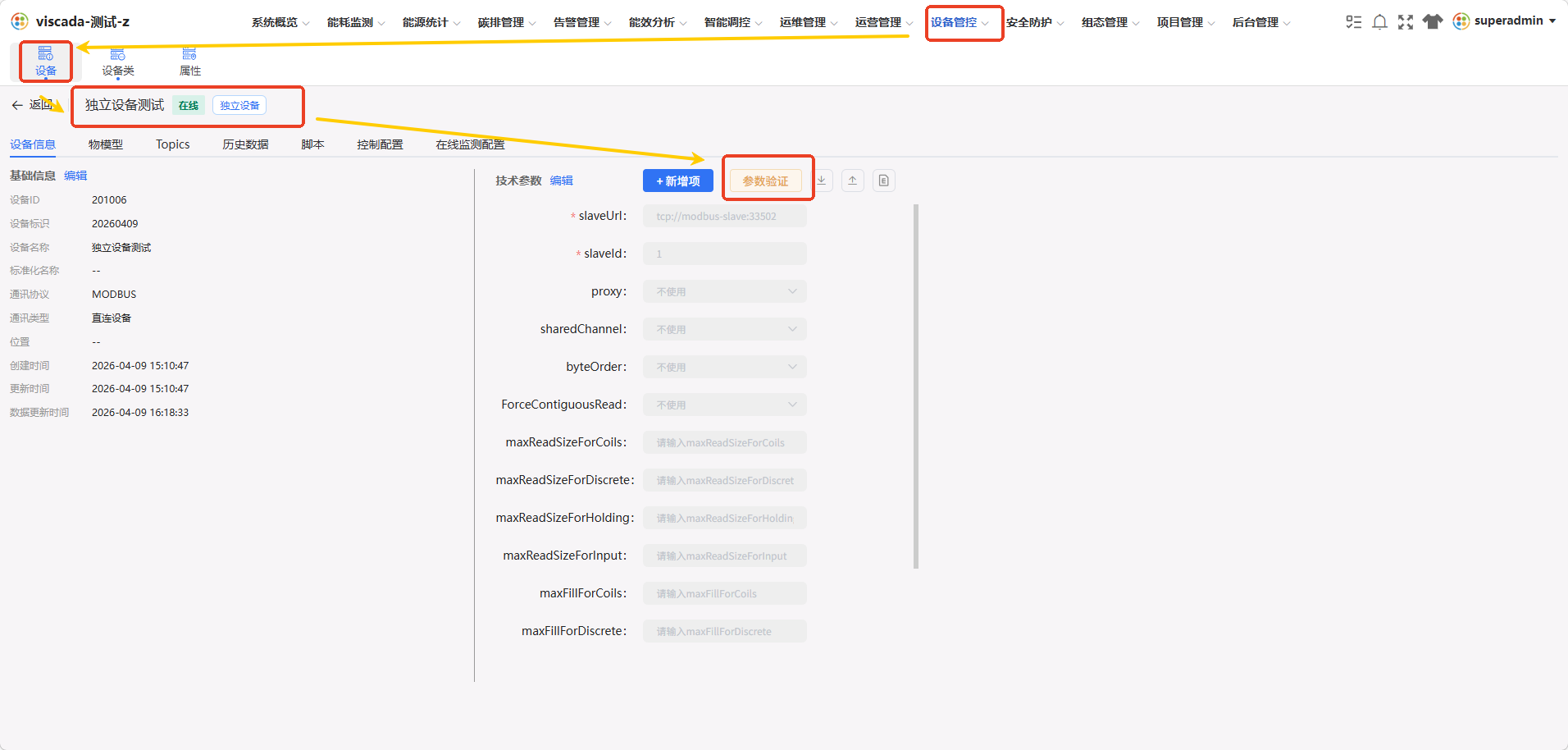Open the 能效分析 menu
This screenshot has width=1568, height=750.
point(658,22)
